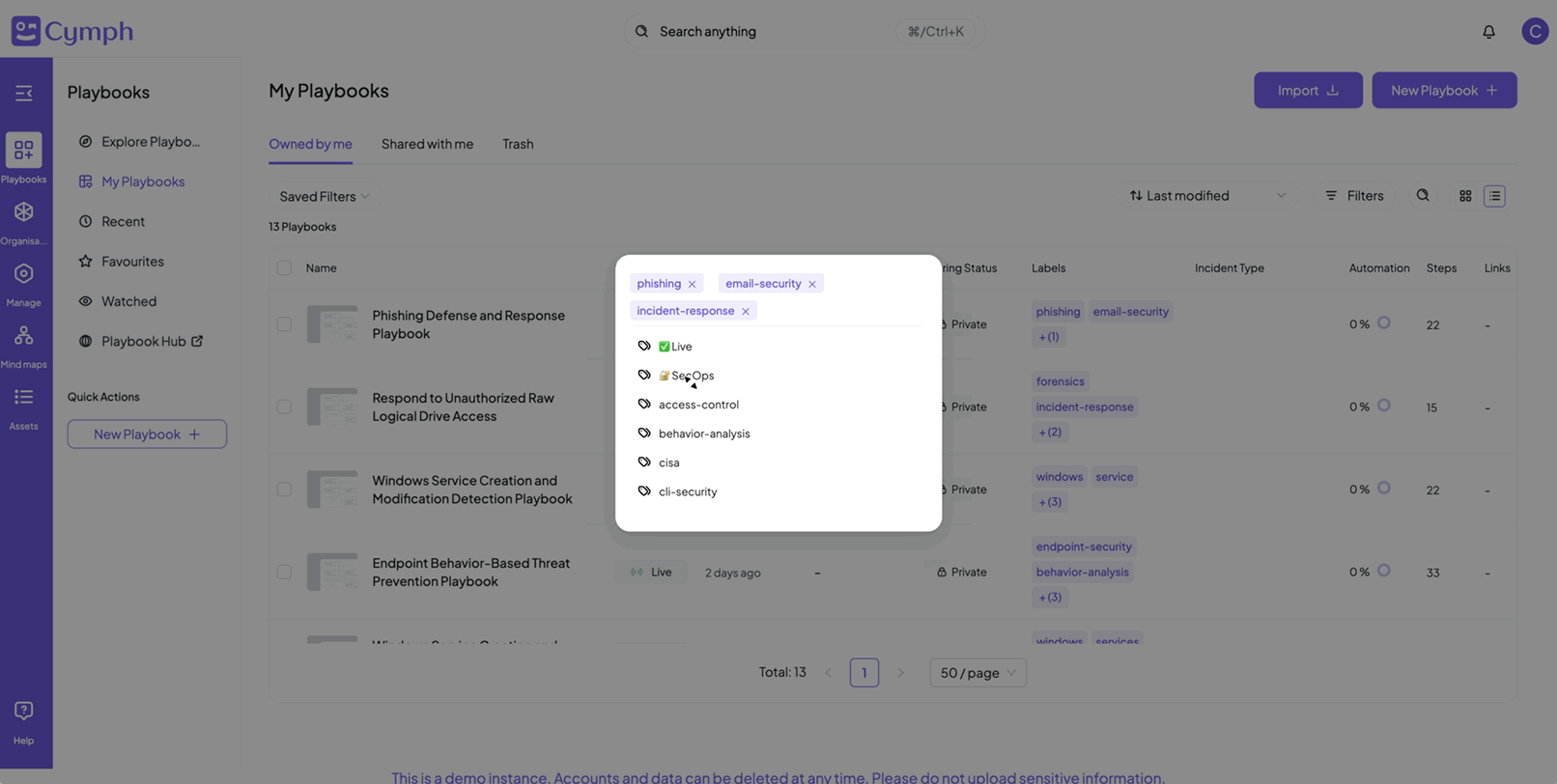Screen dimensions: 1557x784
Task: Switch to grid view icon
Action: (x=1465, y=196)
